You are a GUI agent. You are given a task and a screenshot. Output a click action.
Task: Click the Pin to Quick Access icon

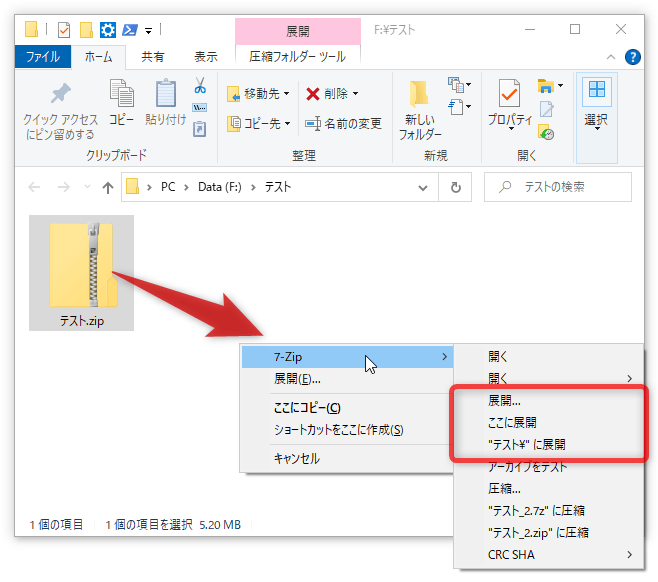click(61, 93)
